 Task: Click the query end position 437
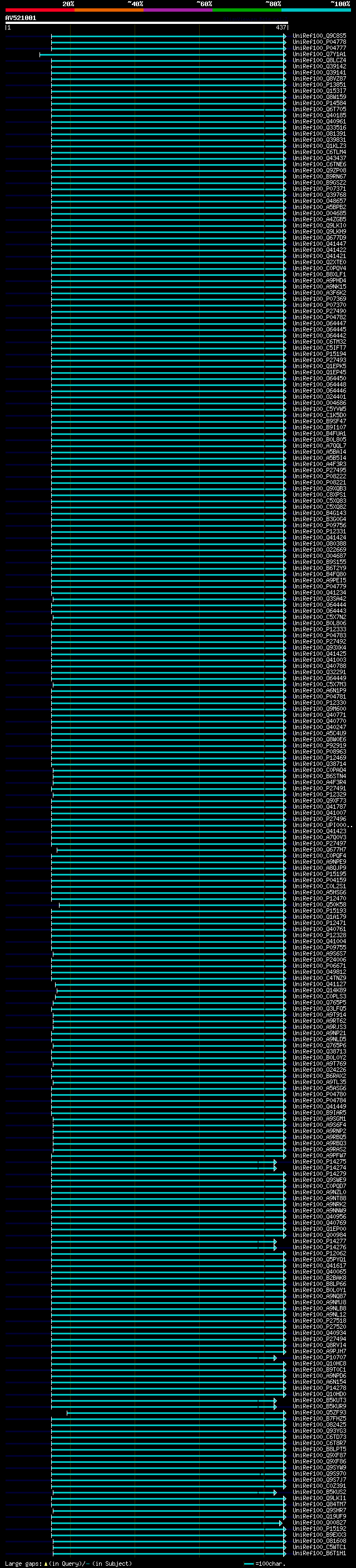[280, 27]
